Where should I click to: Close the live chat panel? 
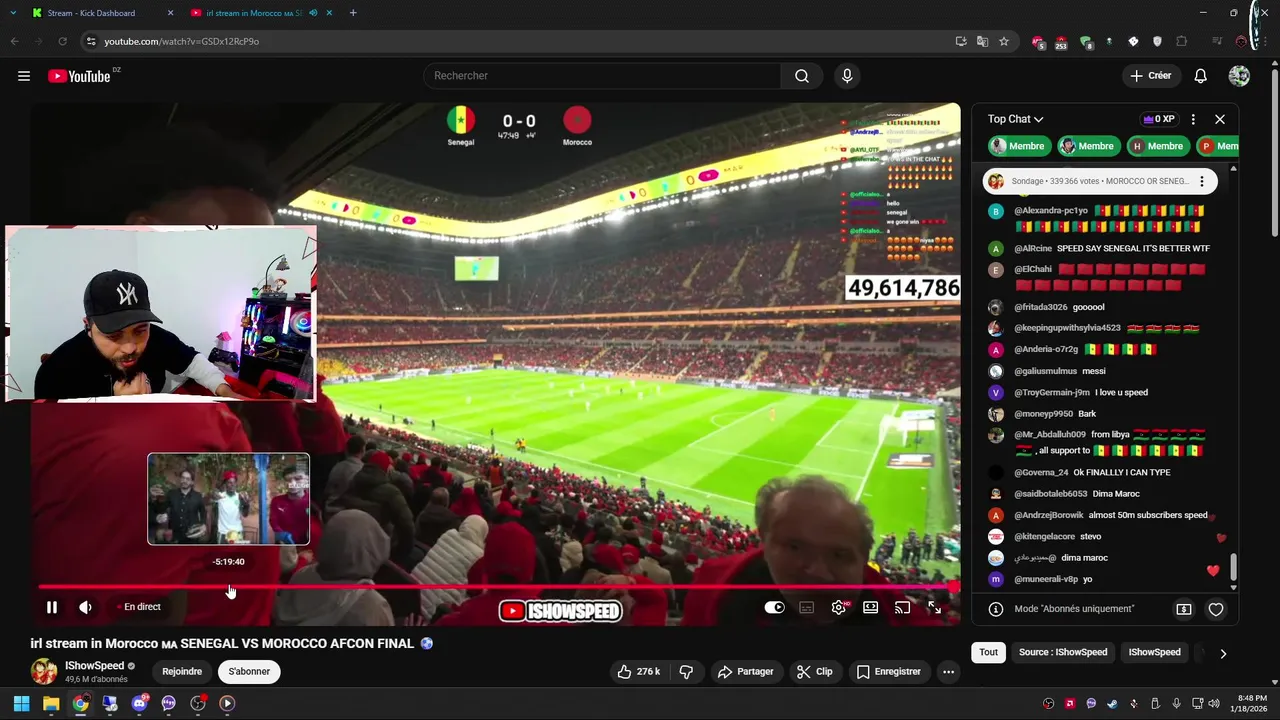(1220, 119)
